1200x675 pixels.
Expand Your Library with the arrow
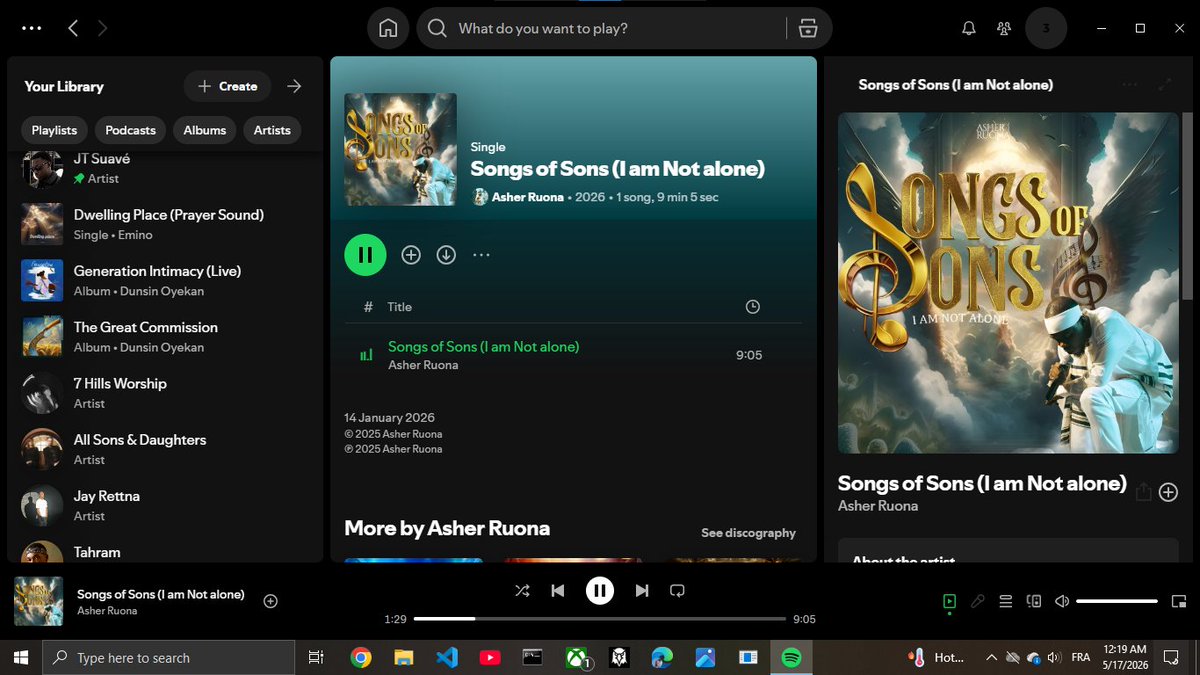click(294, 86)
